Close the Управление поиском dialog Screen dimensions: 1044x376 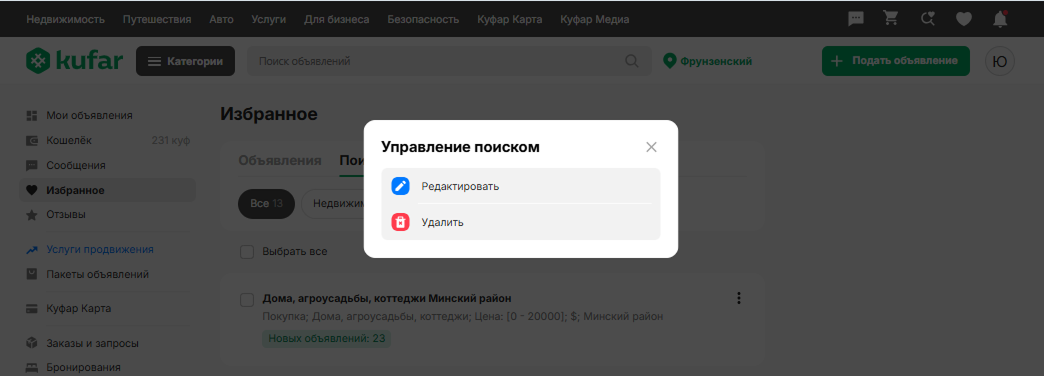[x=651, y=147]
